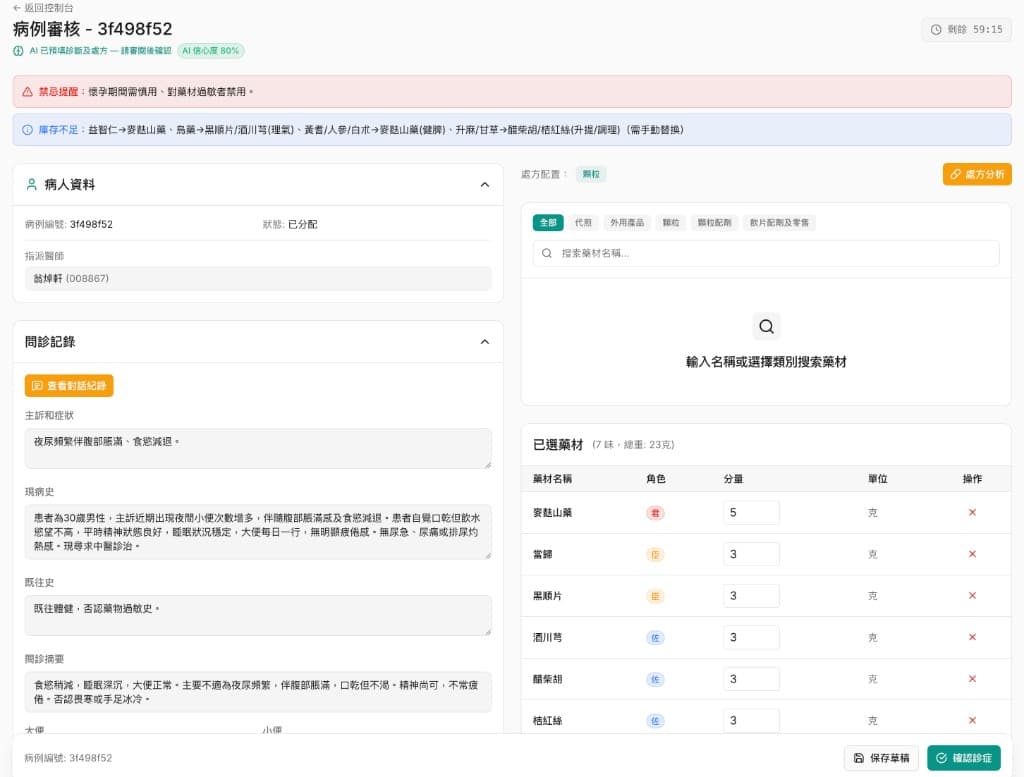Select the 飲片配劑及零售 category tab

tap(779, 223)
